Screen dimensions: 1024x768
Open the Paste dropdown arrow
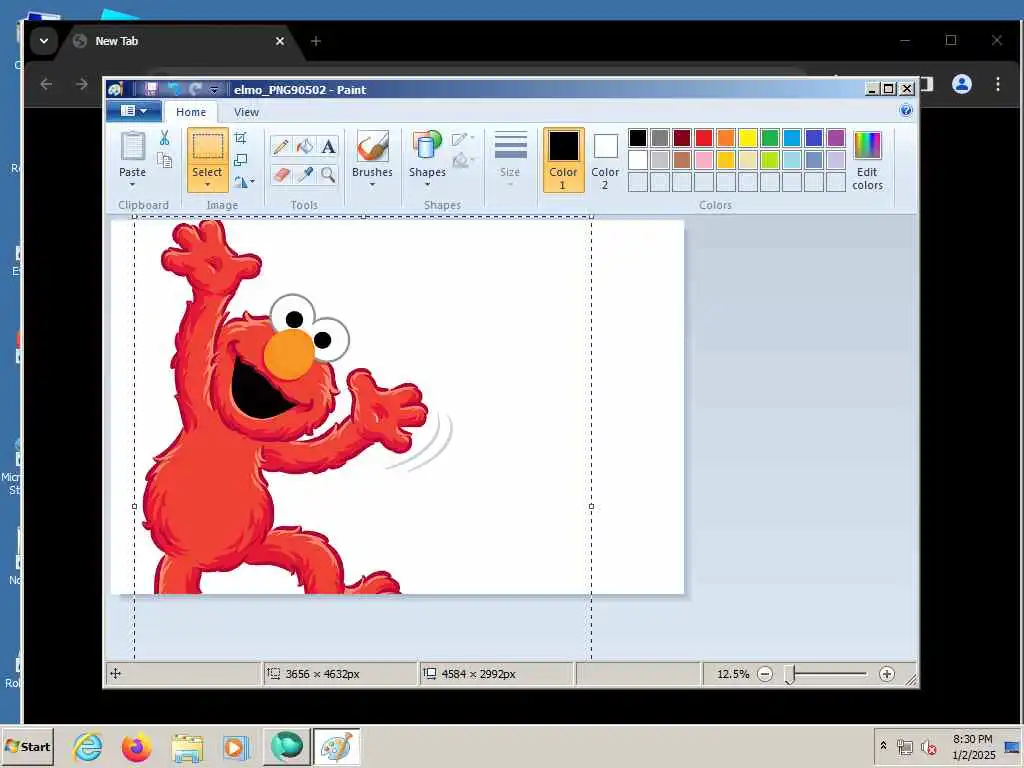pyautogui.click(x=133, y=185)
